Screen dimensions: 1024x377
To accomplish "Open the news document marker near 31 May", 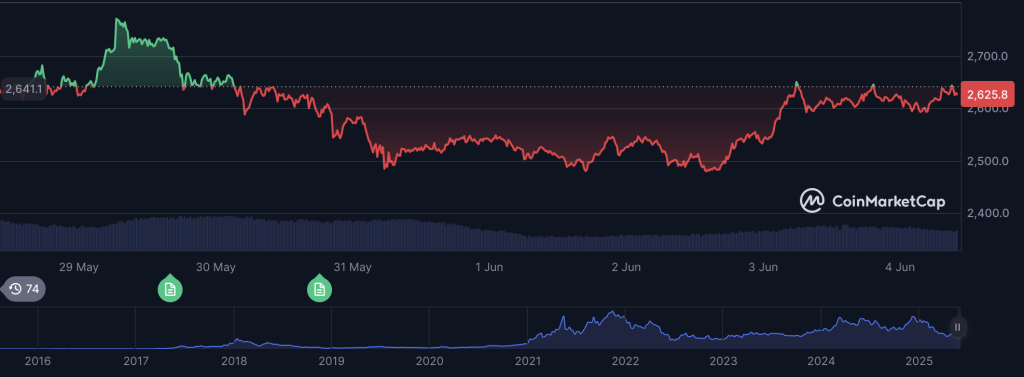I will [319, 289].
